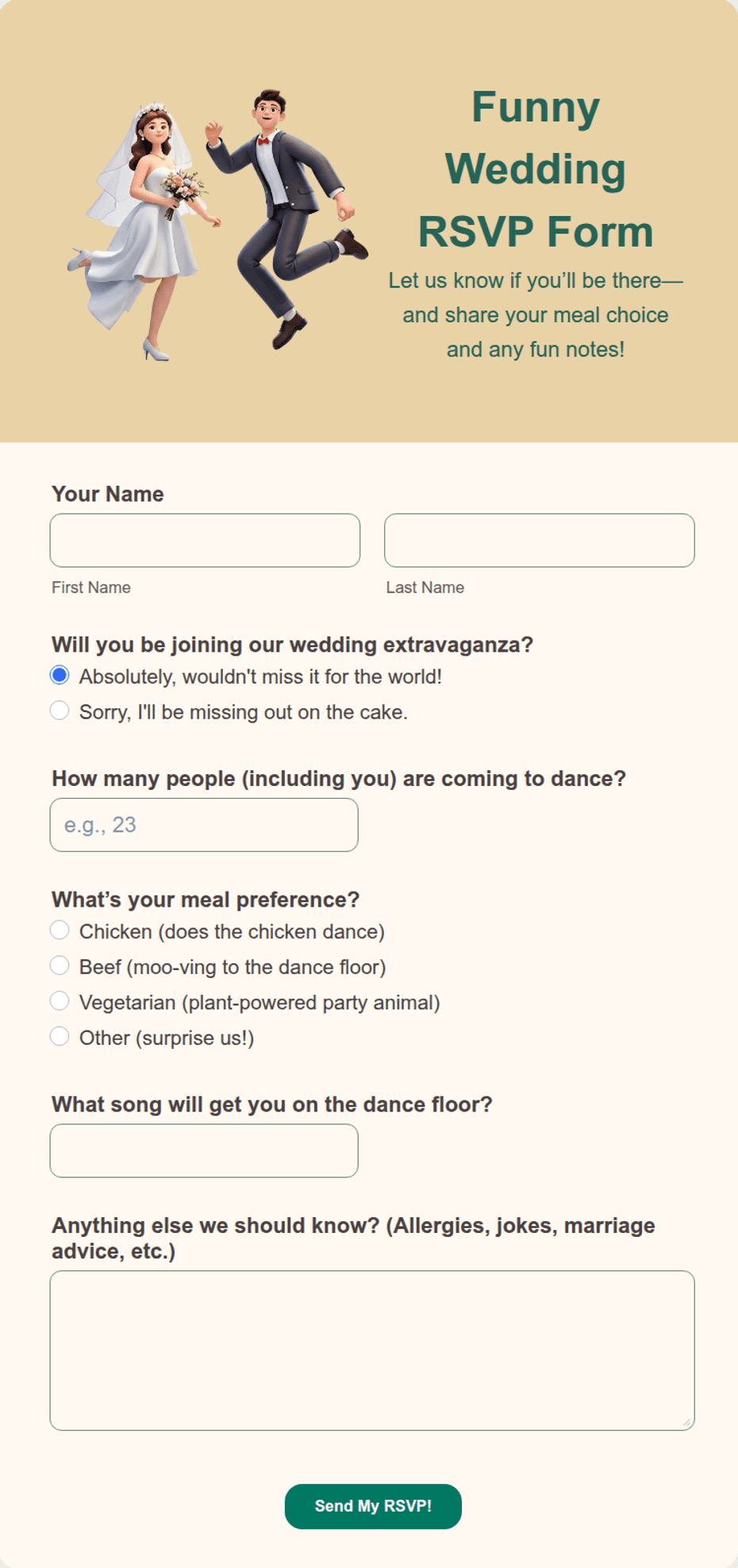This screenshot has height=1568, width=738.
Task: Click the Last Name input field
Action: coord(540,541)
